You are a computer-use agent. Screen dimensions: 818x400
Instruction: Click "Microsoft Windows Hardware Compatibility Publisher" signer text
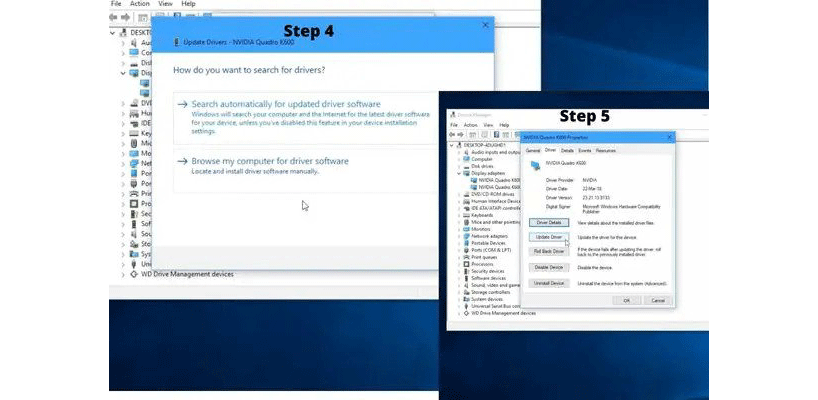tap(621, 209)
